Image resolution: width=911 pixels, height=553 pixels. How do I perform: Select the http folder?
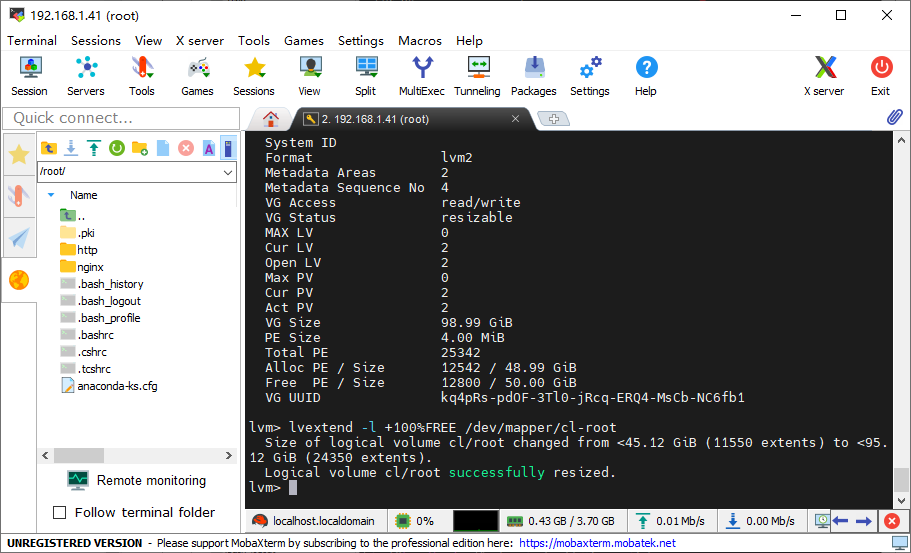coord(78,250)
